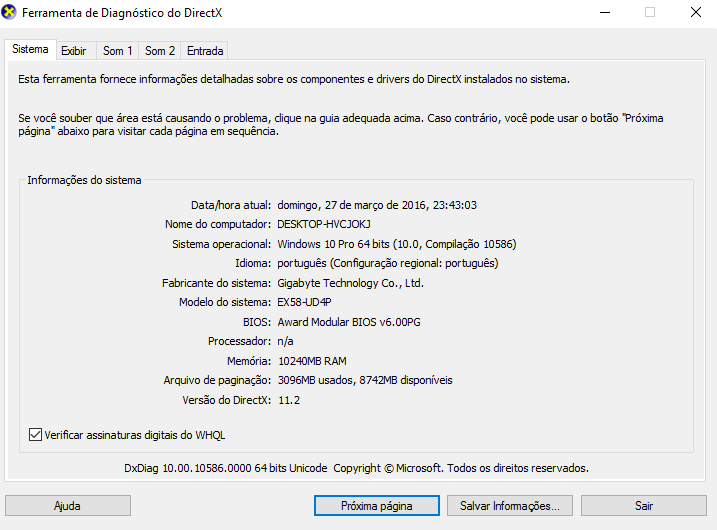717x530 pixels.
Task: Click the Gigabyte Technology Co., Ltd. value
Action: pos(350,283)
